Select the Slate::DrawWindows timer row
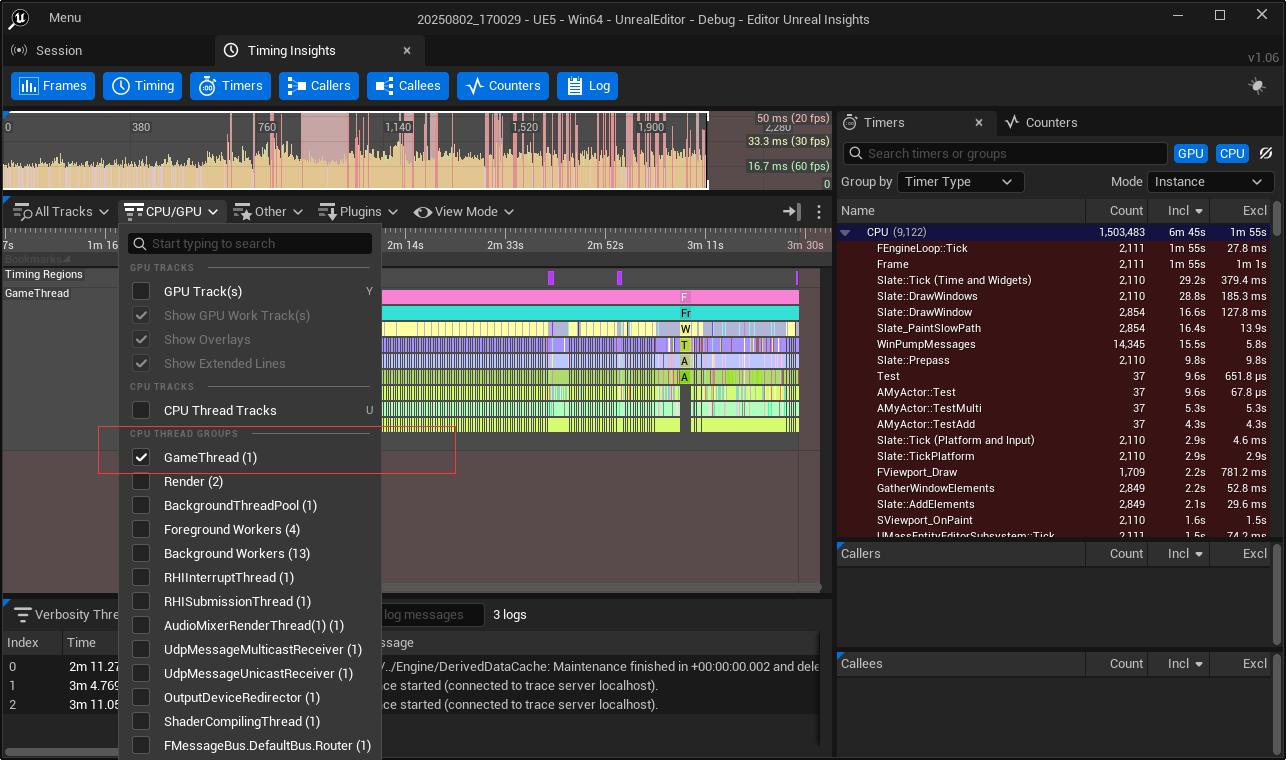 pos(1054,297)
